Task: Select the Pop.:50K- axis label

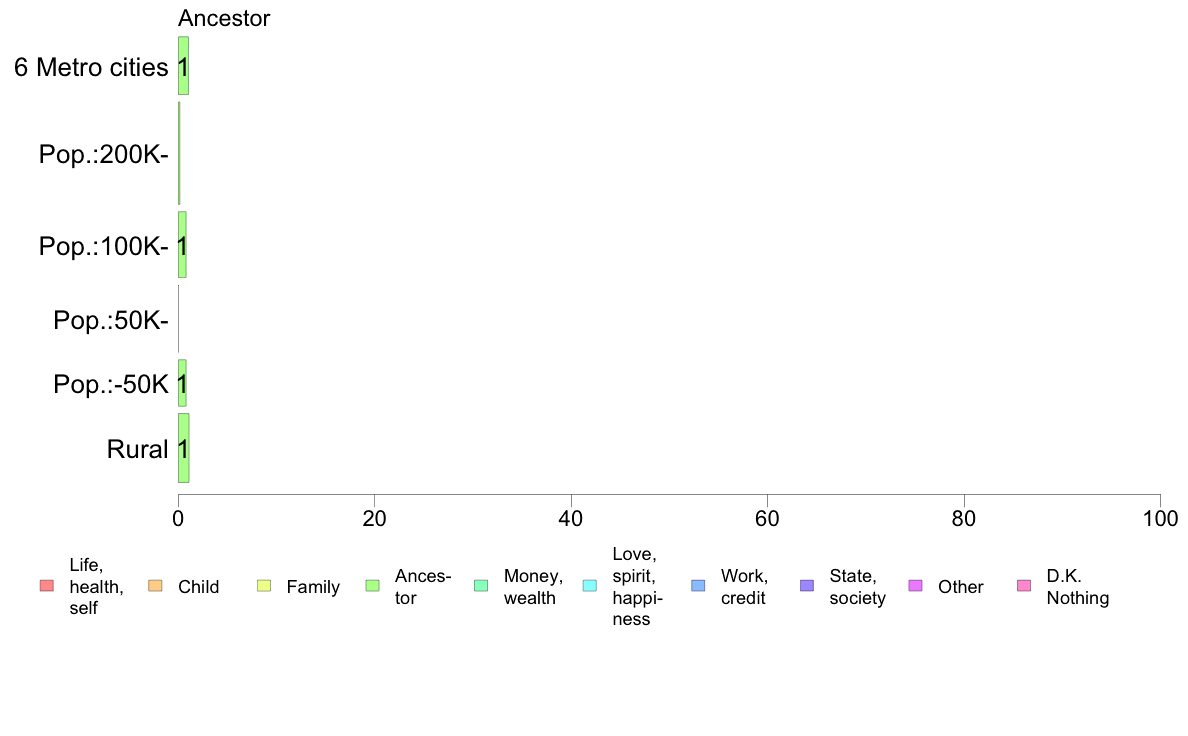Action: tap(111, 320)
